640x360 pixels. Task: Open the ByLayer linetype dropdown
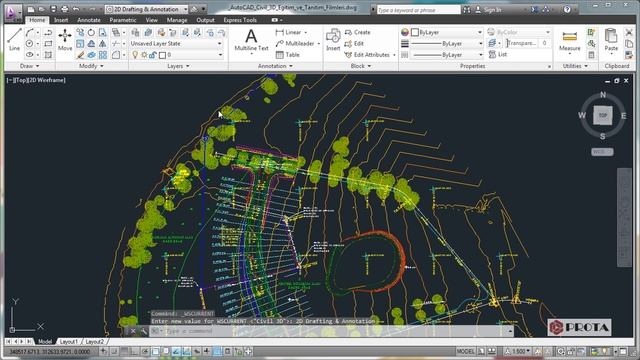447,54
